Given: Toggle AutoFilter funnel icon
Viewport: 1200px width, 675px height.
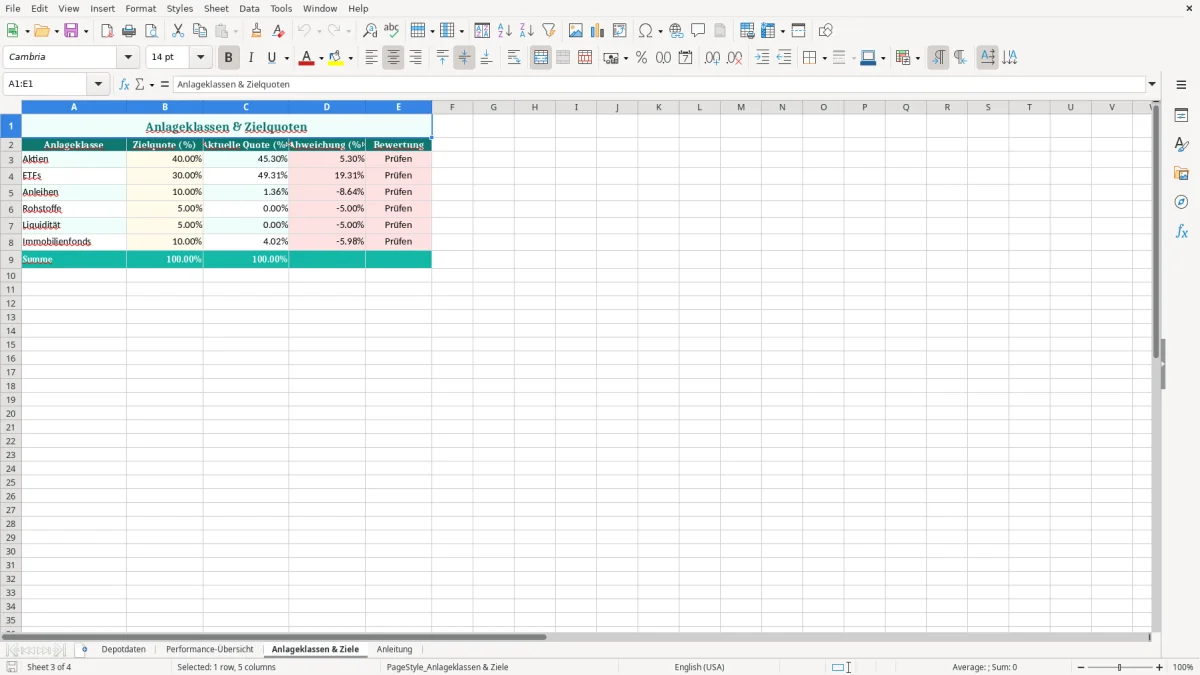Looking at the screenshot, I should pyautogui.click(x=549, y=31).
